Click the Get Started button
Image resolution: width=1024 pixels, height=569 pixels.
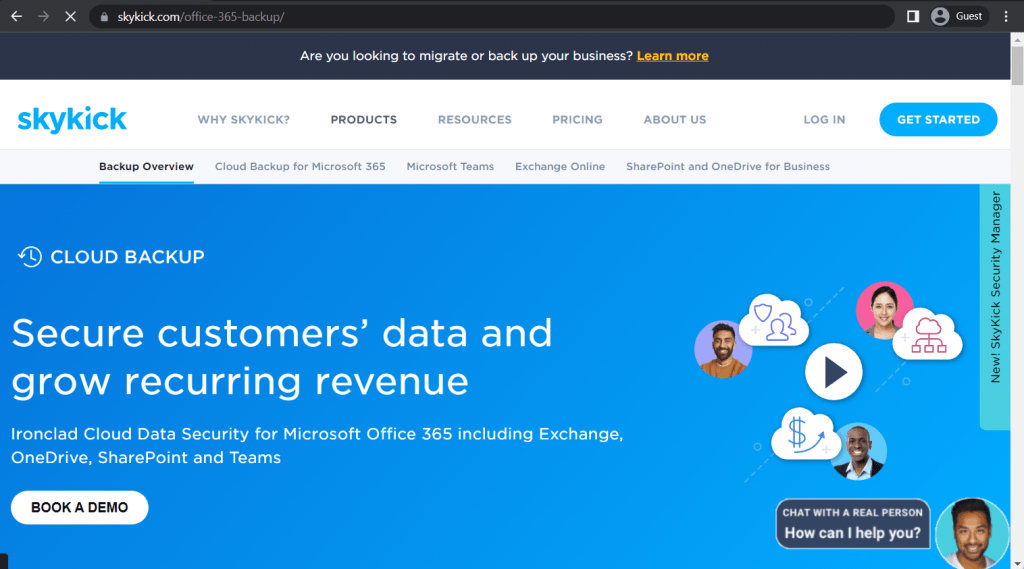click(938, 120)
